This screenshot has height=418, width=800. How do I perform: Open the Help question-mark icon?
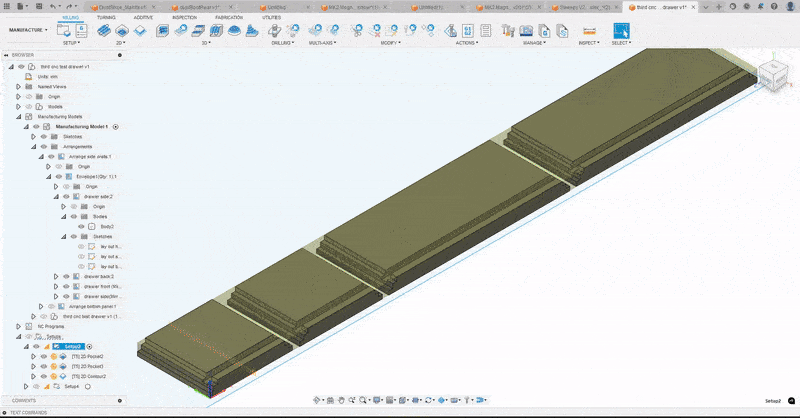point(774,7)
